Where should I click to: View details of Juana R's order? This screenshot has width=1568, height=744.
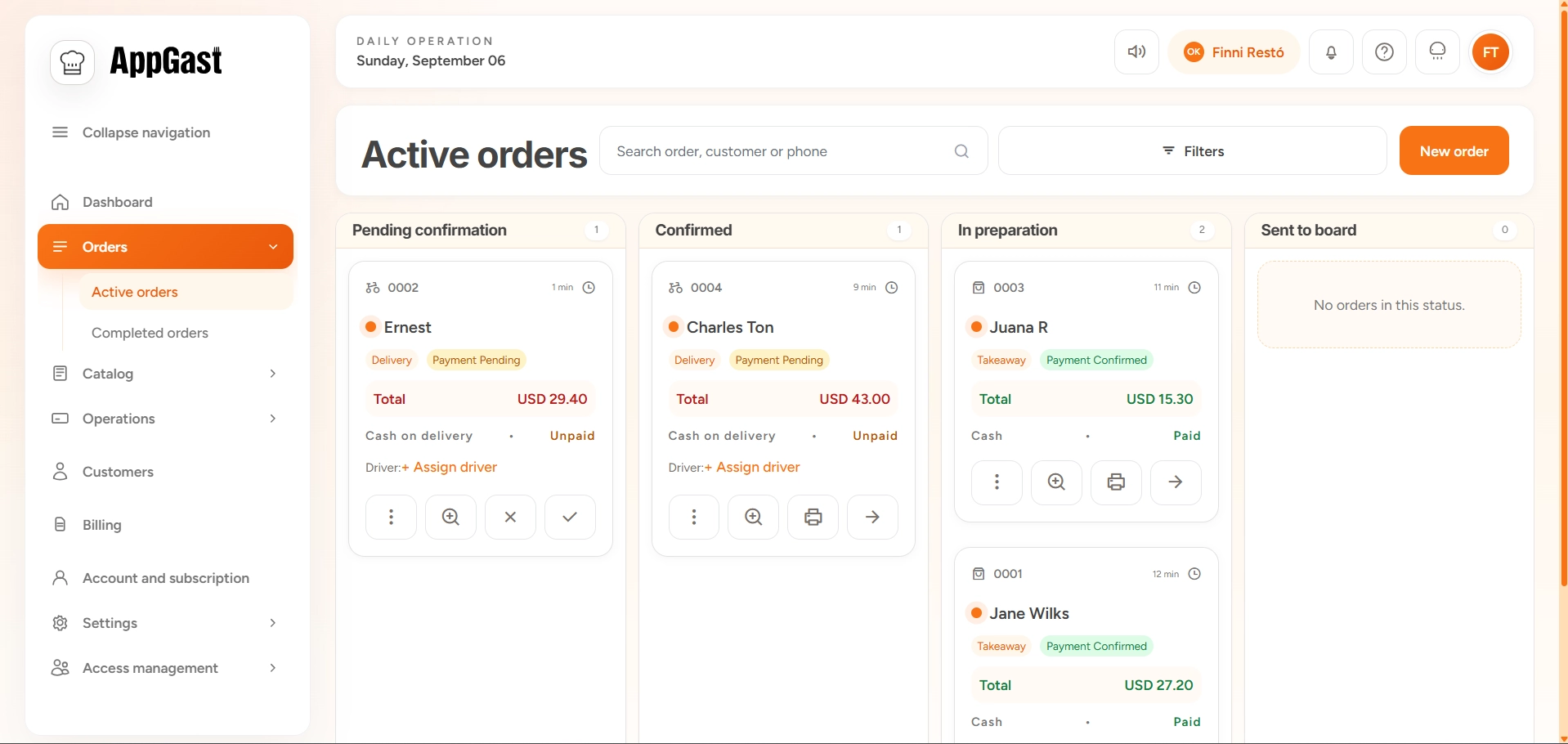[x=1056, y=482]
